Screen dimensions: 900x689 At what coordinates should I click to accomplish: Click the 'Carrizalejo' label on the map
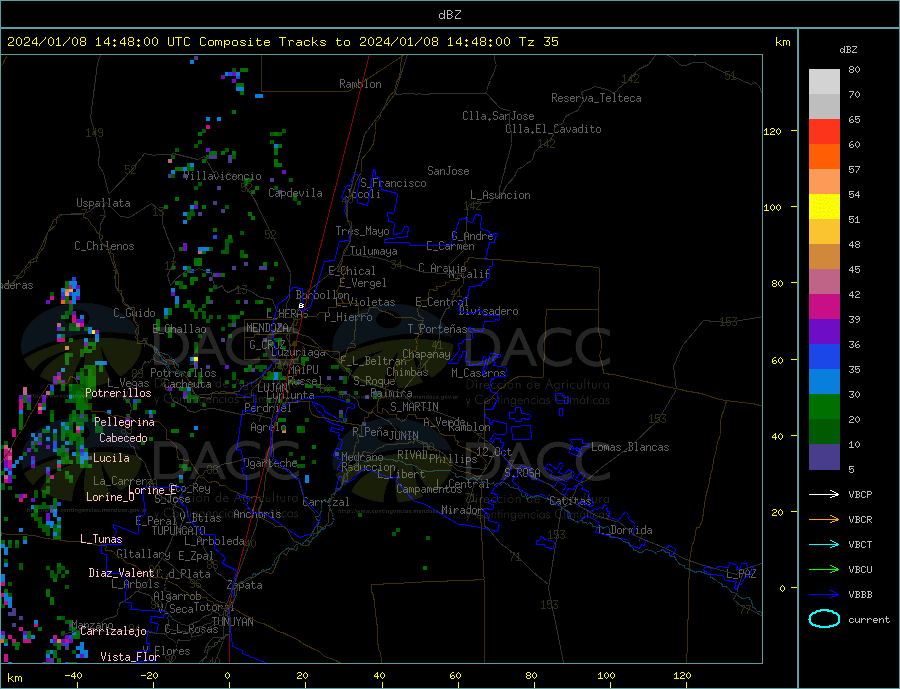(x=113, y=632)
